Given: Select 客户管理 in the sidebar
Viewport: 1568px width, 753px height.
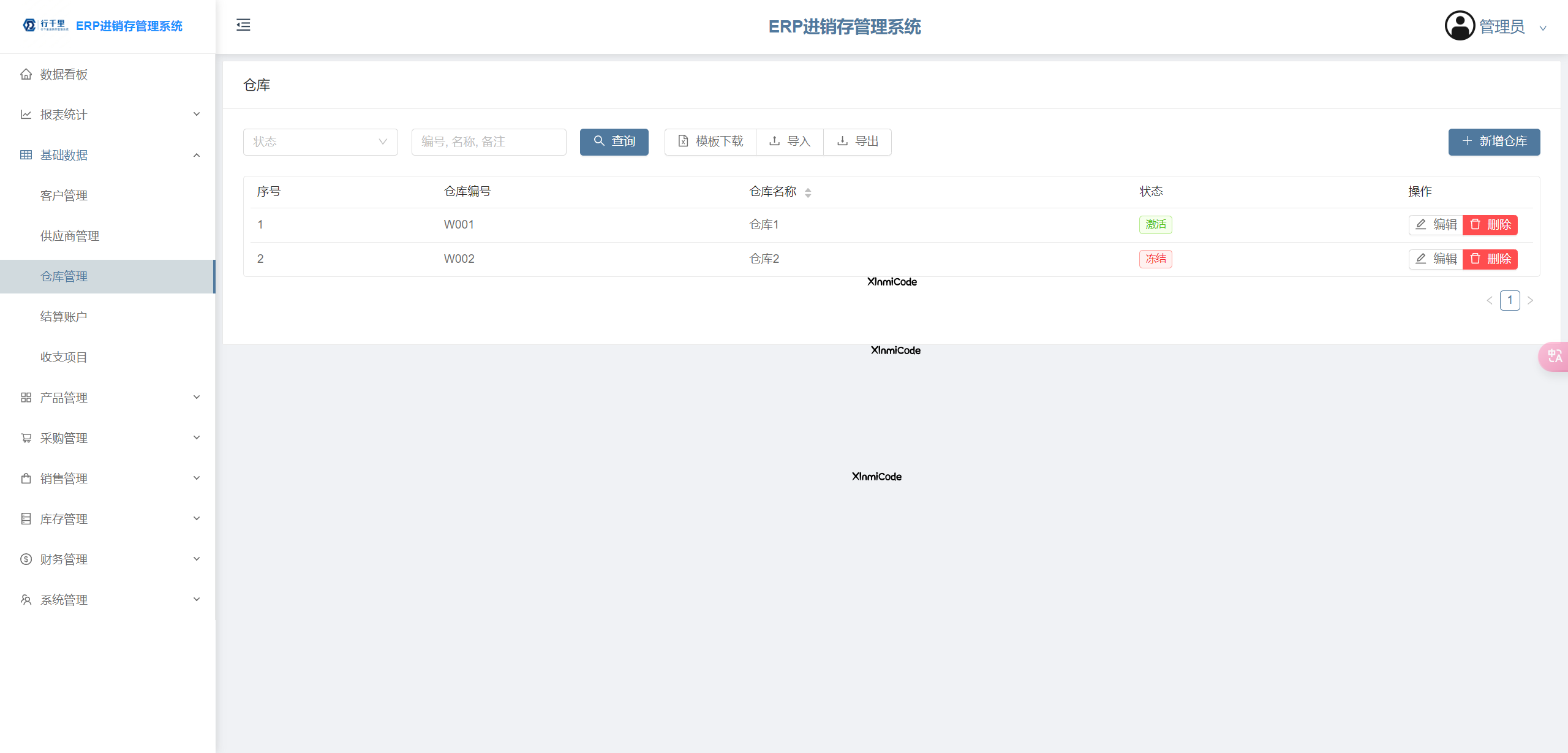Looking at the screenshot, I should (64, 195).
